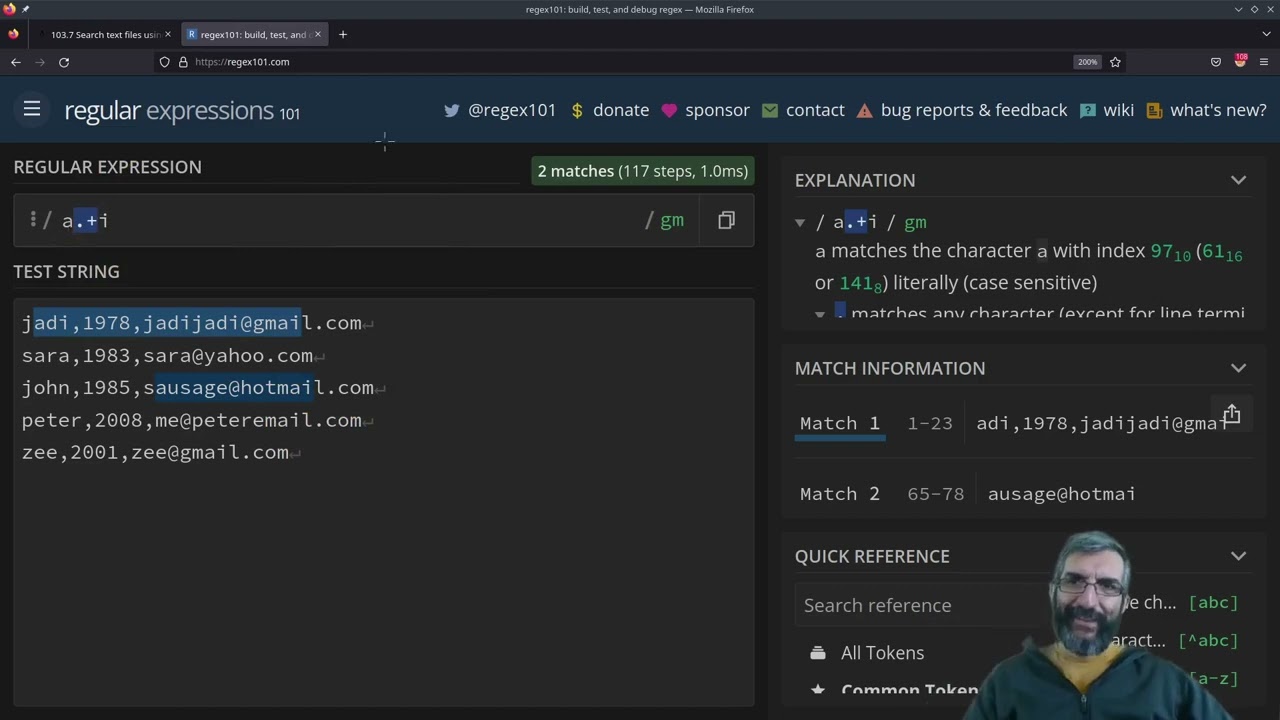Click the what's new newspaper icon

click(x=1154, y=110)
